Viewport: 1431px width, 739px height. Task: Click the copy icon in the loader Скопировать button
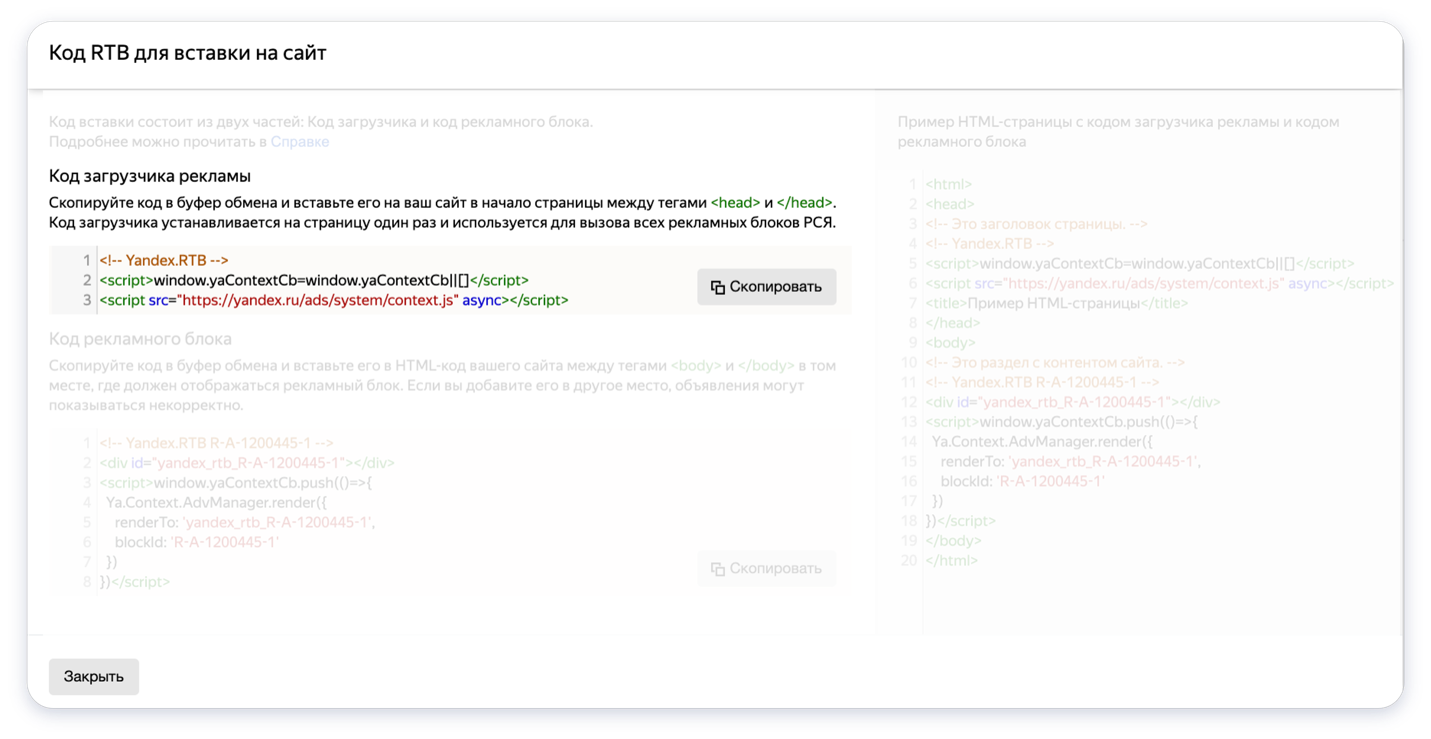[x=717, y=288]
